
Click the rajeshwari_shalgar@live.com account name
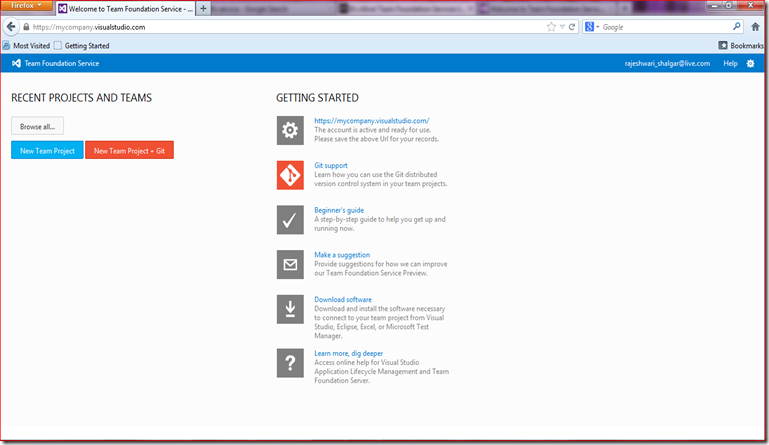point(667,63)
